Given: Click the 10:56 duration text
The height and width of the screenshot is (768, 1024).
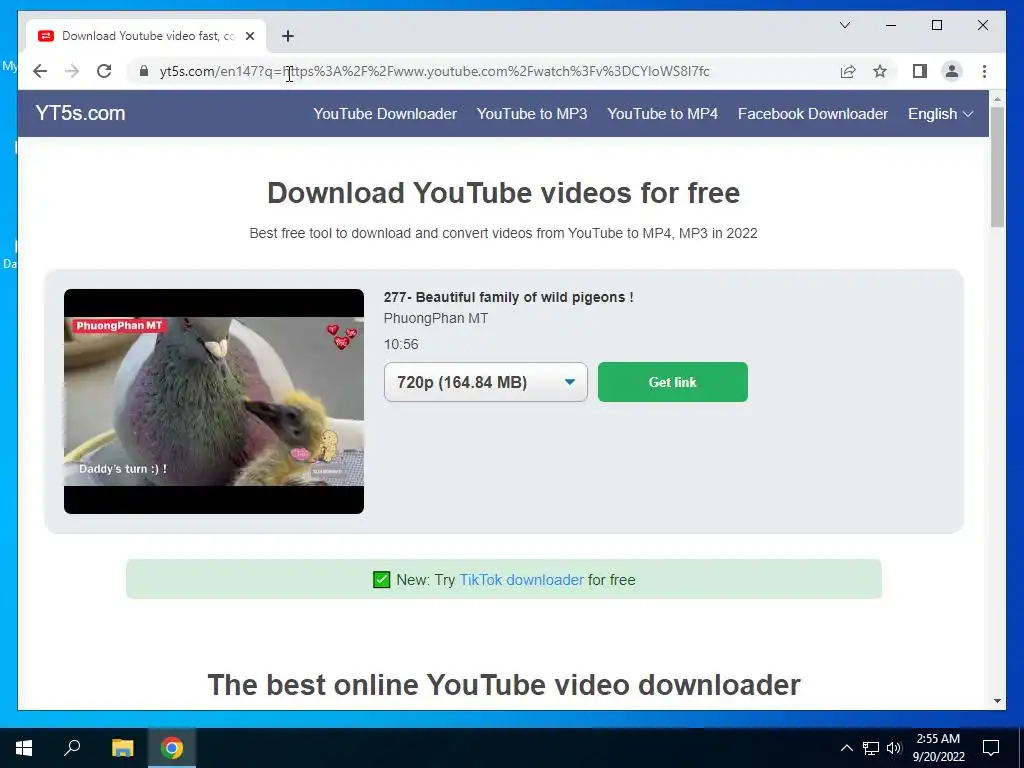Looking at the screenshot, I should click(x=401, y=344).
